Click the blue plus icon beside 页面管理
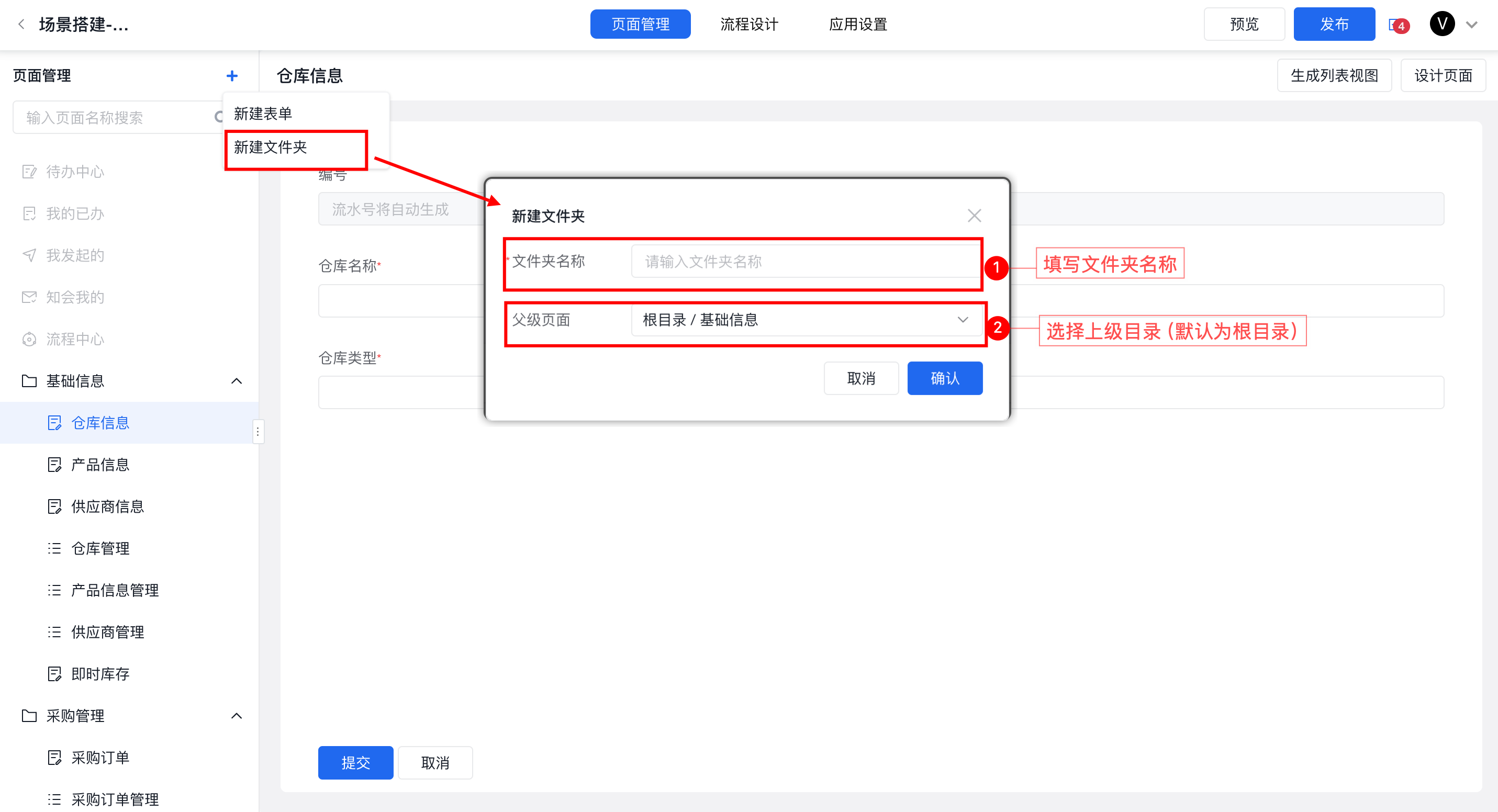Viewport: 1498px width, 812px height. pyautogui.click(x=231, y=75)
